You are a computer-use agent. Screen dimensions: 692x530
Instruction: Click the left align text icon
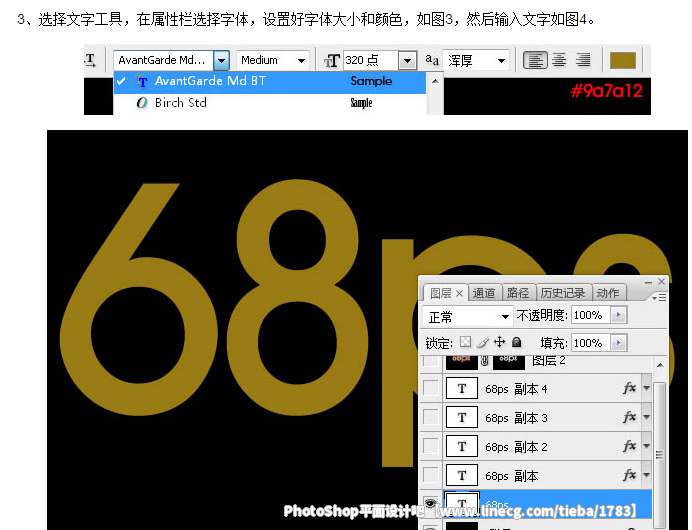click(536, 60)
